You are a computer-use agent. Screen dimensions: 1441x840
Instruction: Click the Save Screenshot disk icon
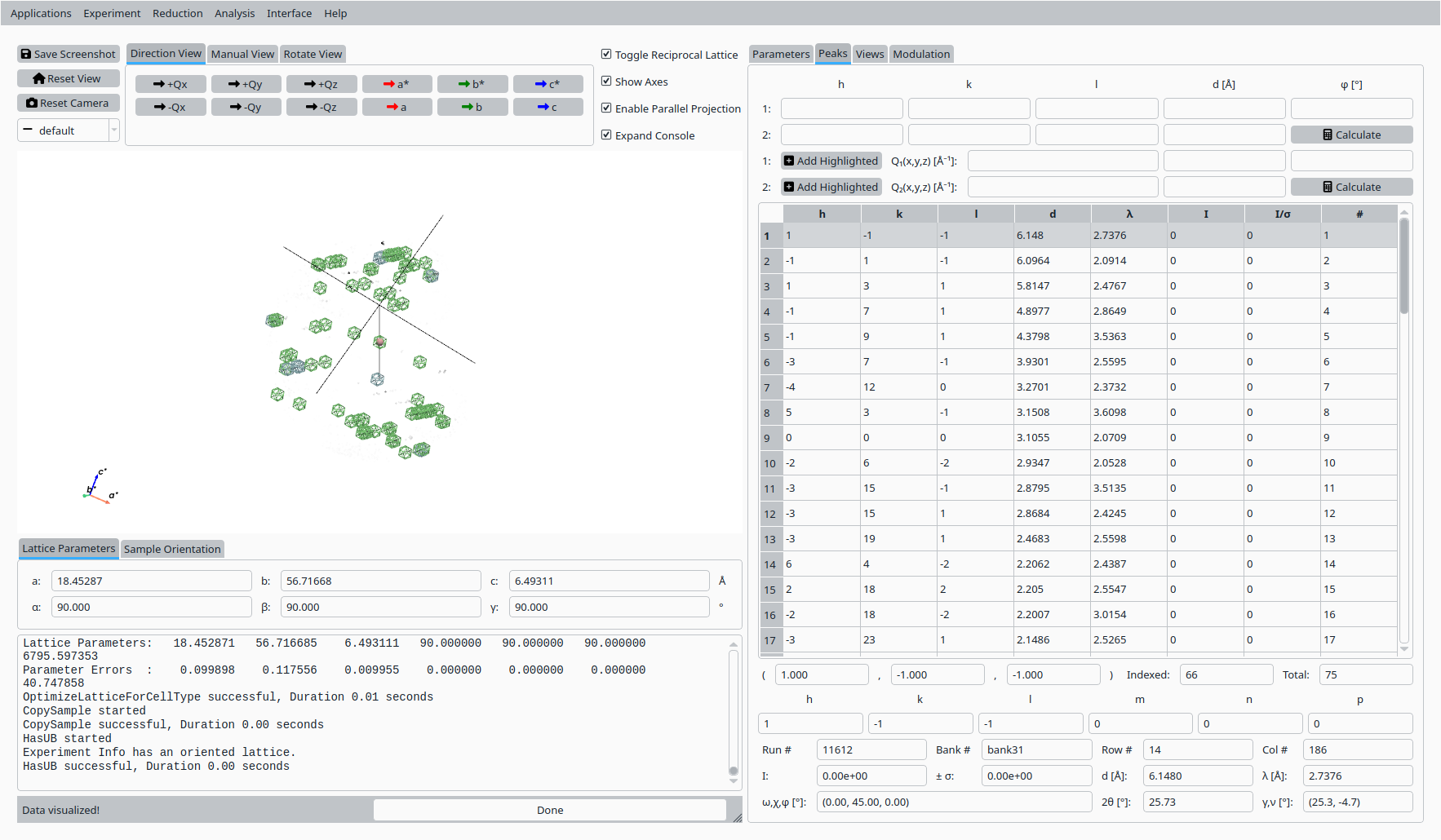click(26, 54)
